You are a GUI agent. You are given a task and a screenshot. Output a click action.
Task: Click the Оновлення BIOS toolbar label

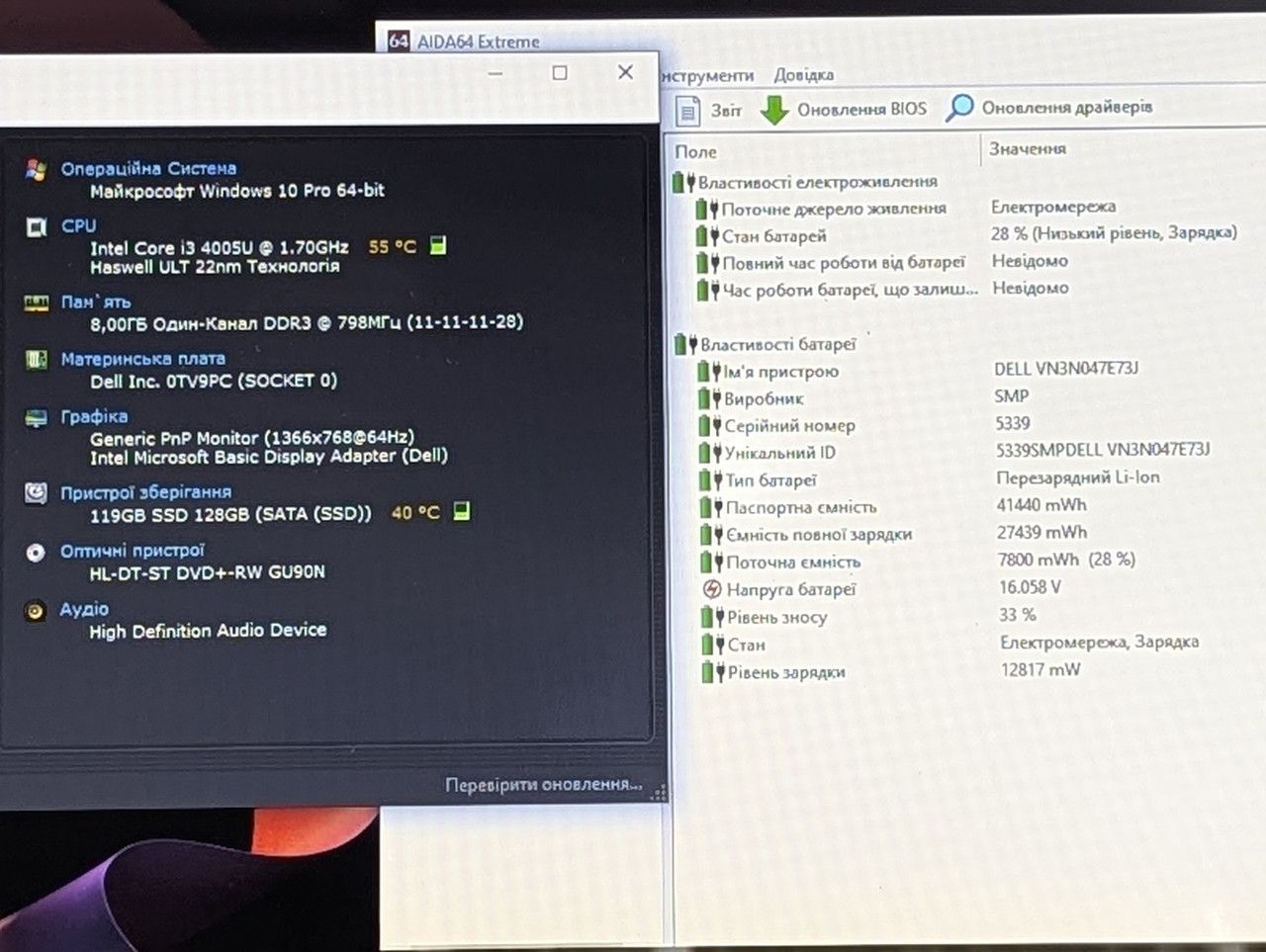tap(862, 109)
